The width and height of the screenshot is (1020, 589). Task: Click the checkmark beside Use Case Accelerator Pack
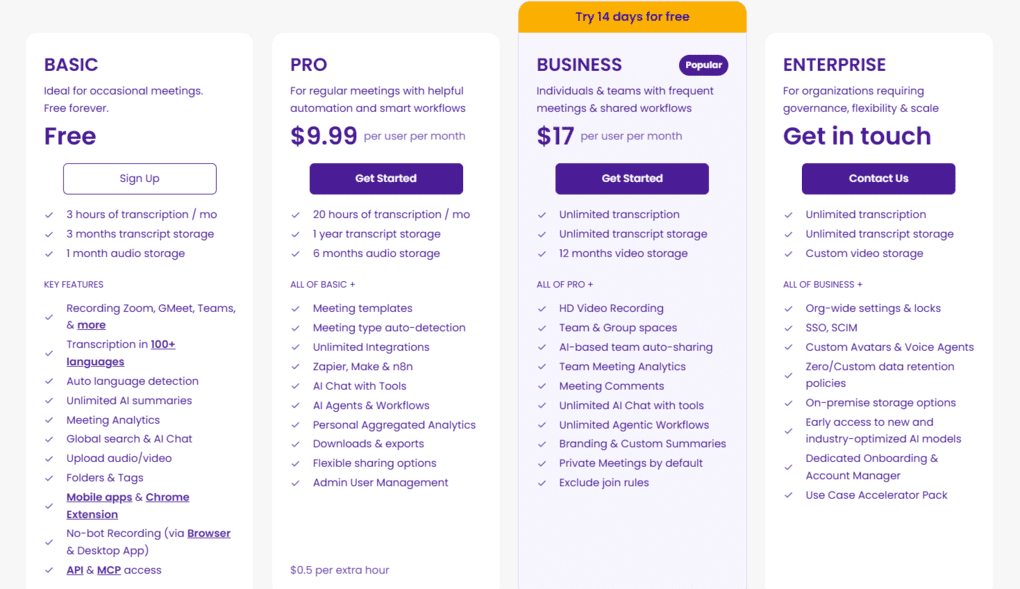tap(787, 495)
